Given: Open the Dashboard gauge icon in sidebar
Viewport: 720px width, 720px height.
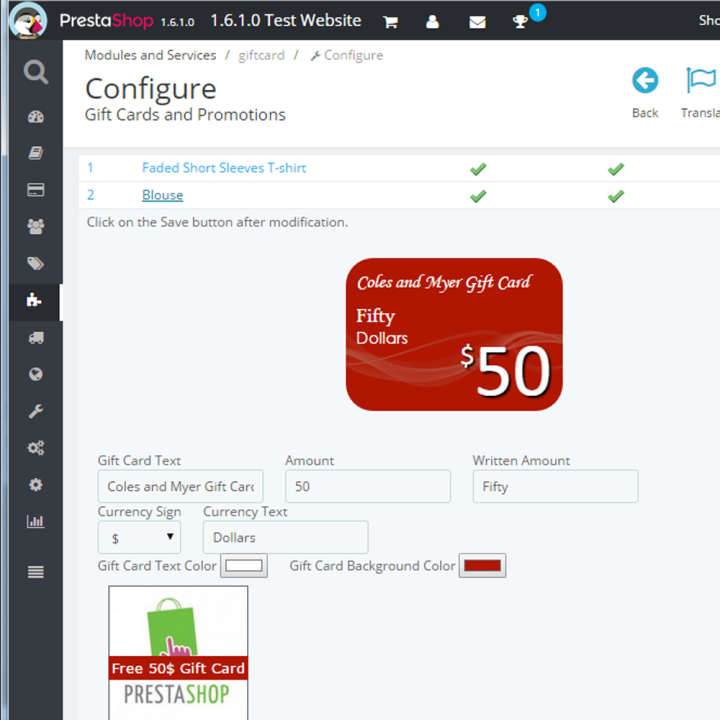Looking at the screenshot, I should pyautogui.click(x=36, y=117).
